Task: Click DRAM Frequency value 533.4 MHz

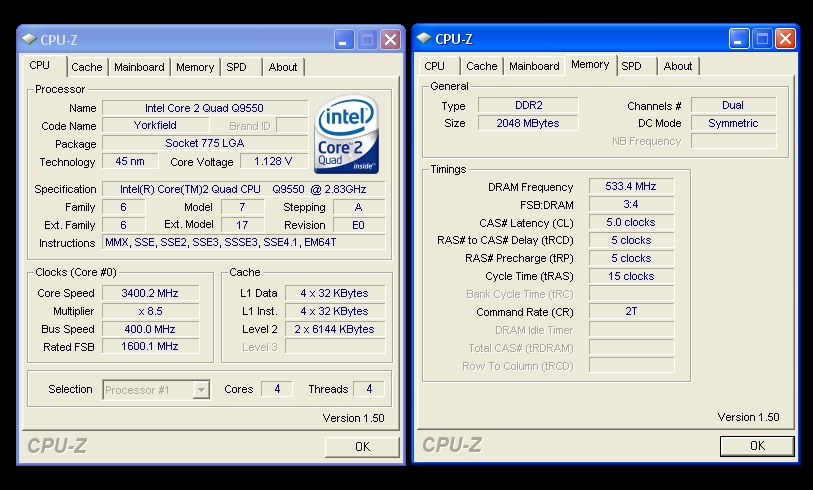Action: (632, 186)
